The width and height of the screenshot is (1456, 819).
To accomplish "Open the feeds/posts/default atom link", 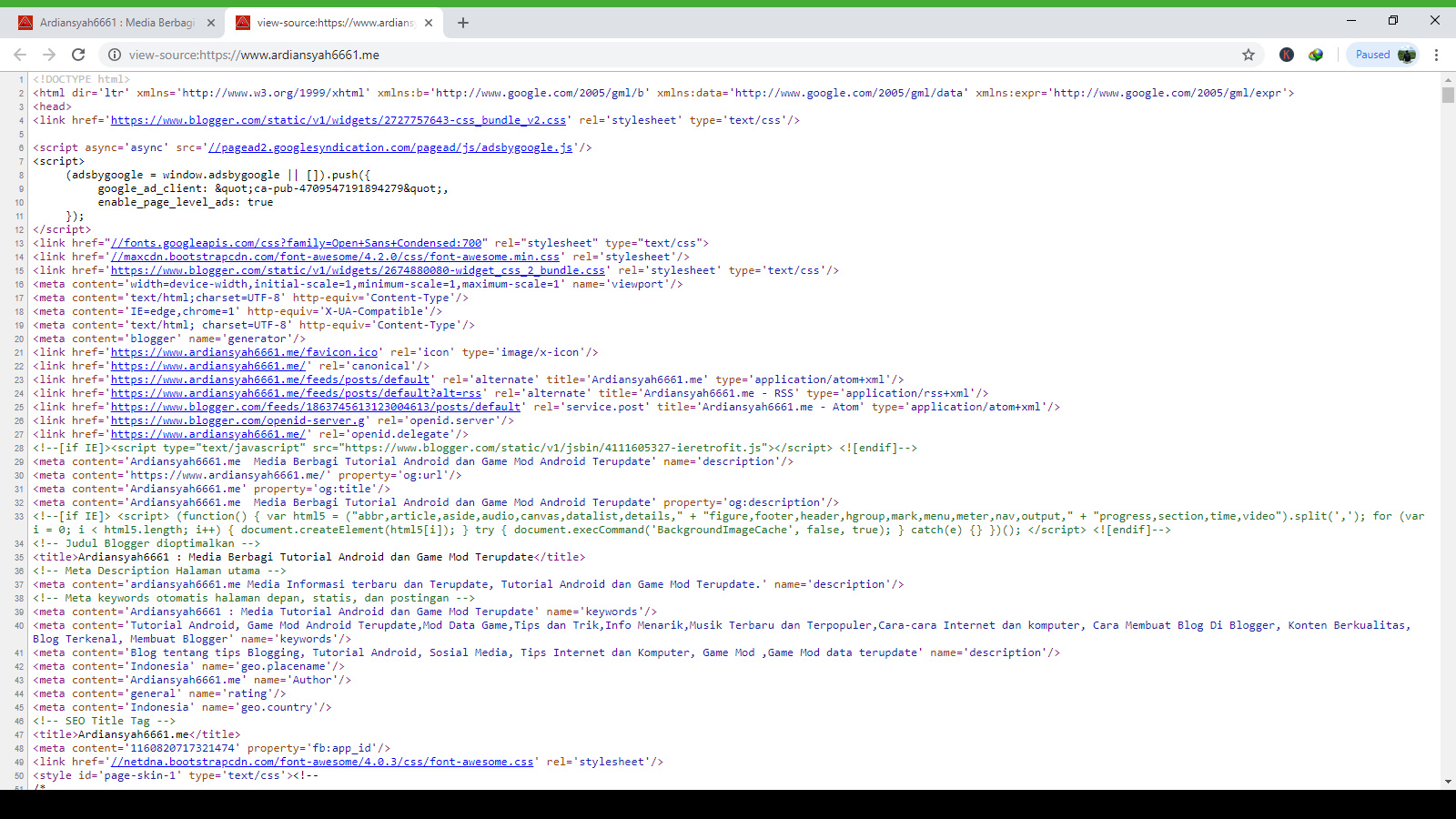I will pos(270,379).
